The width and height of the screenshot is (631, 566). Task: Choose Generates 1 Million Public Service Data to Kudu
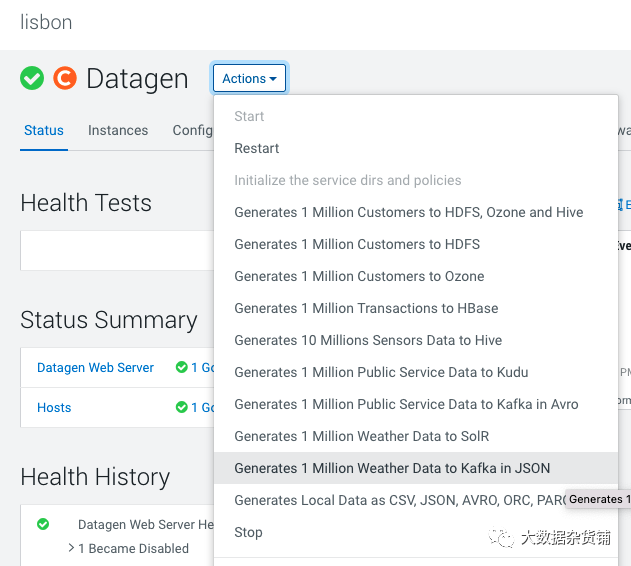416,372
